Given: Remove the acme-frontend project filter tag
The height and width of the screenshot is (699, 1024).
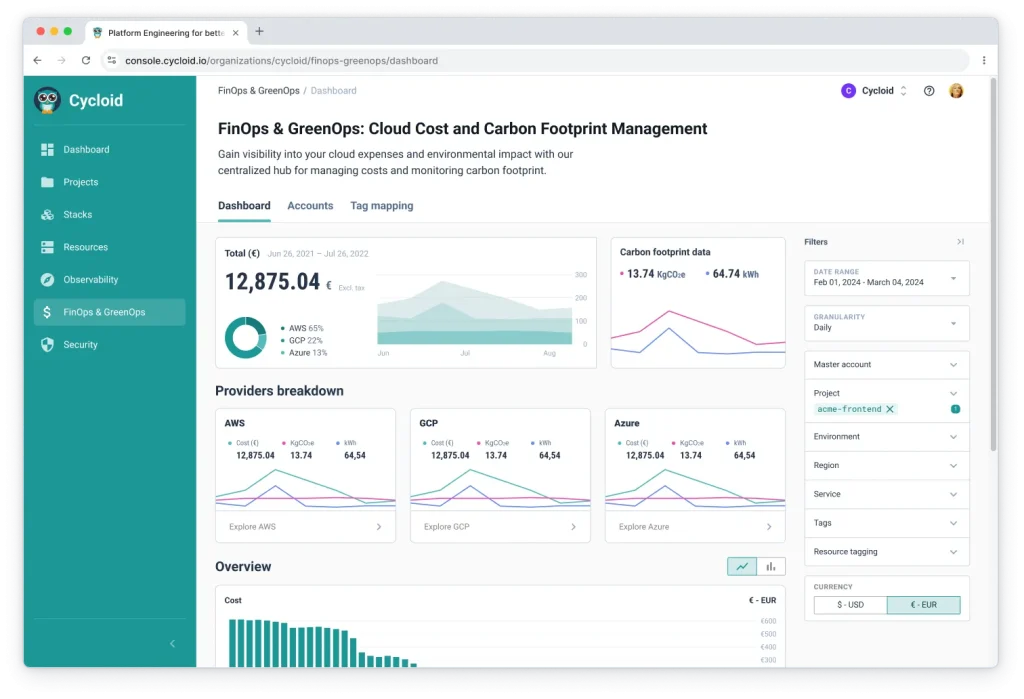Looking at the screenshot, I should pyautogui.click(x=890, y=409).
